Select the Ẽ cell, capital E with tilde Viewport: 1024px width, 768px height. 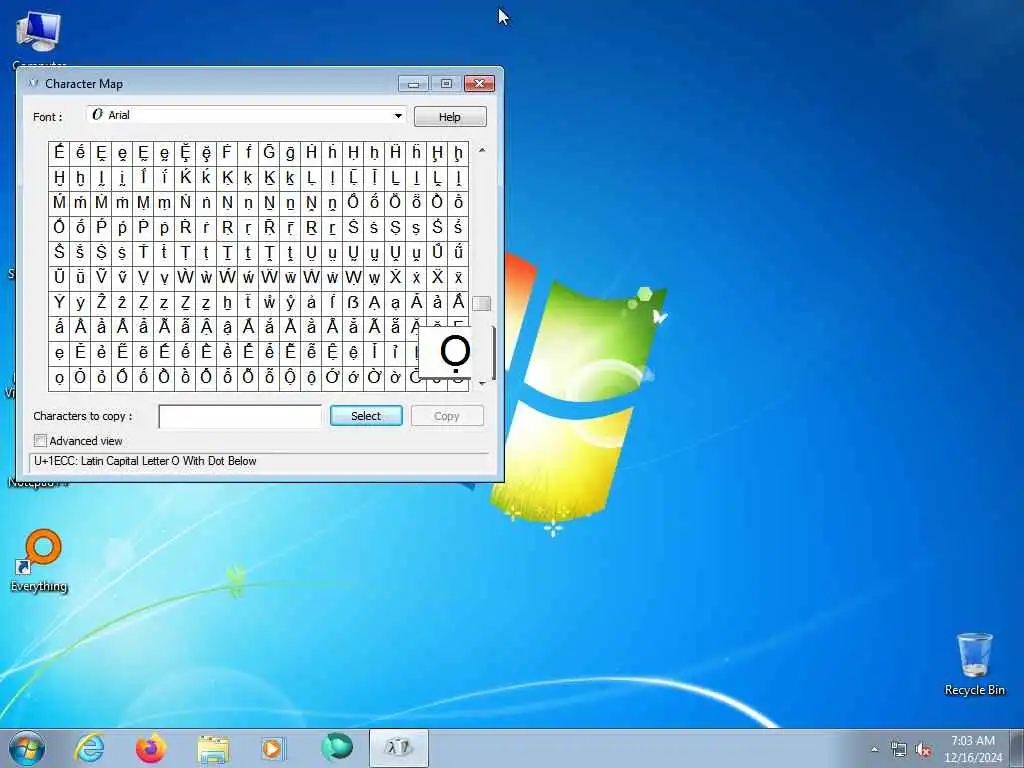122,353
